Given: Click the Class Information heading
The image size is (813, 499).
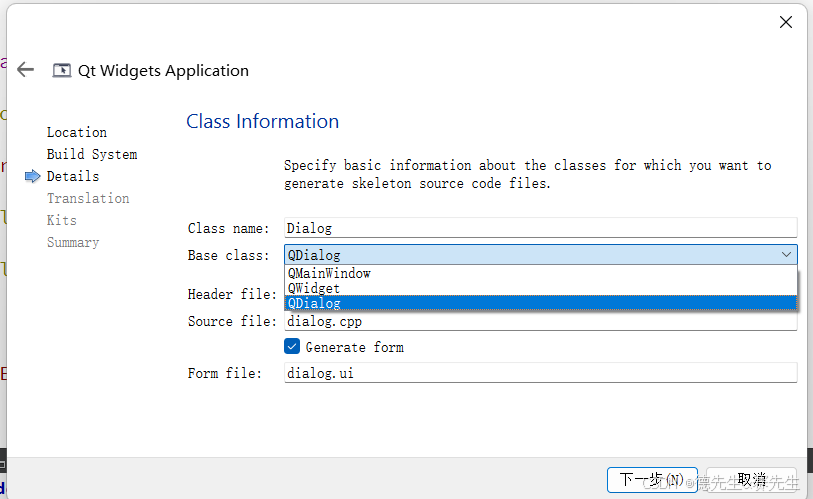Looking at the screenshot, I should coord(262,121).
